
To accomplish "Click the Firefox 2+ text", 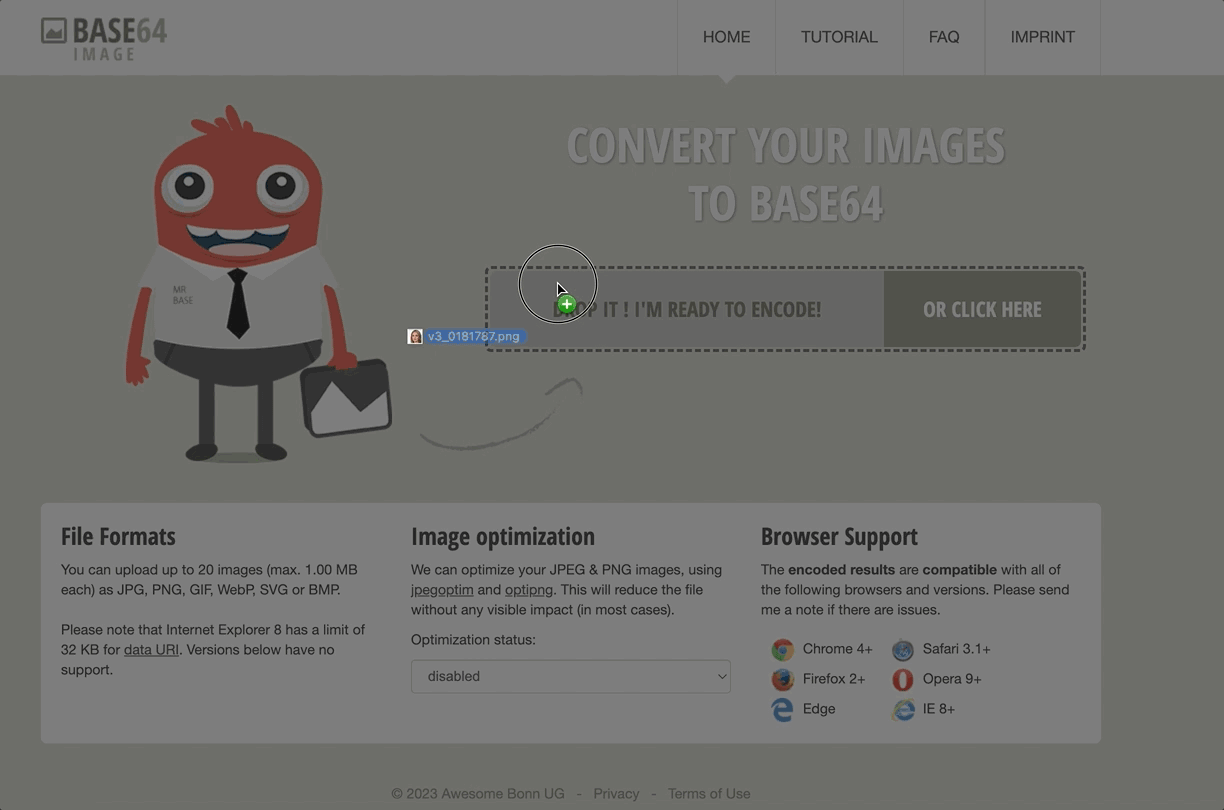I will pos(834,679).
